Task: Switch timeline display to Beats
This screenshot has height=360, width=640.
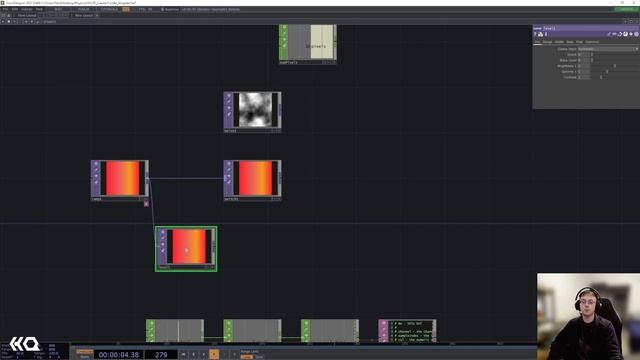Action: point(84,357)
